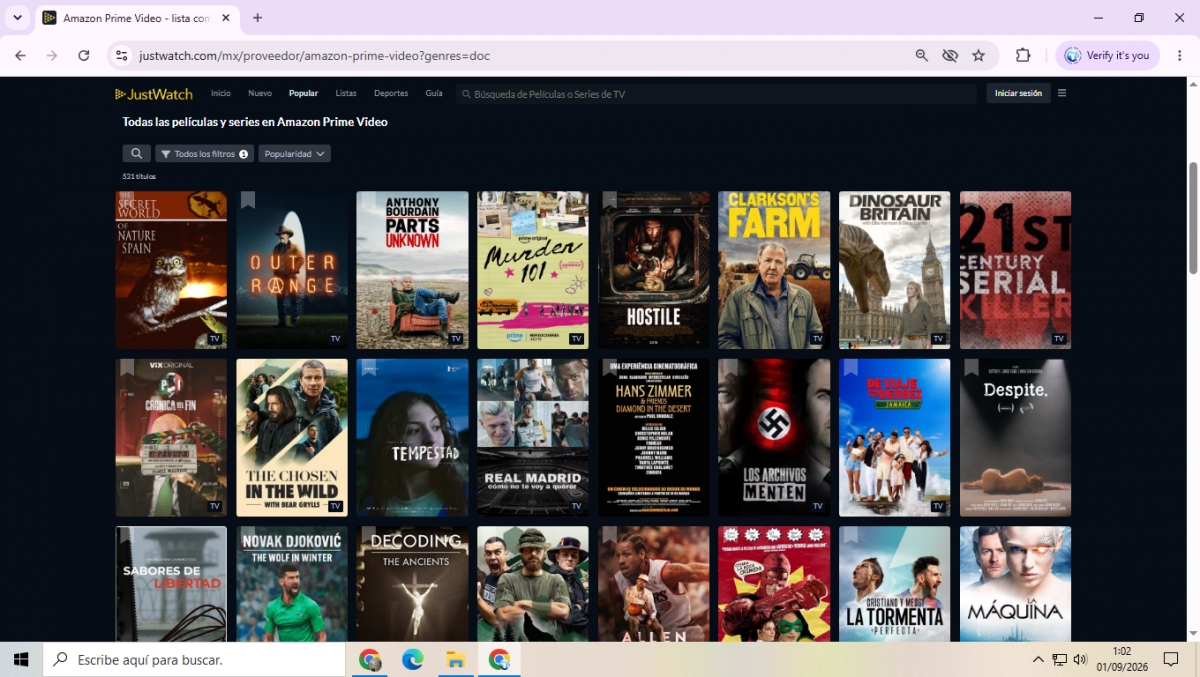Click the taskbar clock showing 1:02
The image size is (1200, 677).
click(1121, 659)
